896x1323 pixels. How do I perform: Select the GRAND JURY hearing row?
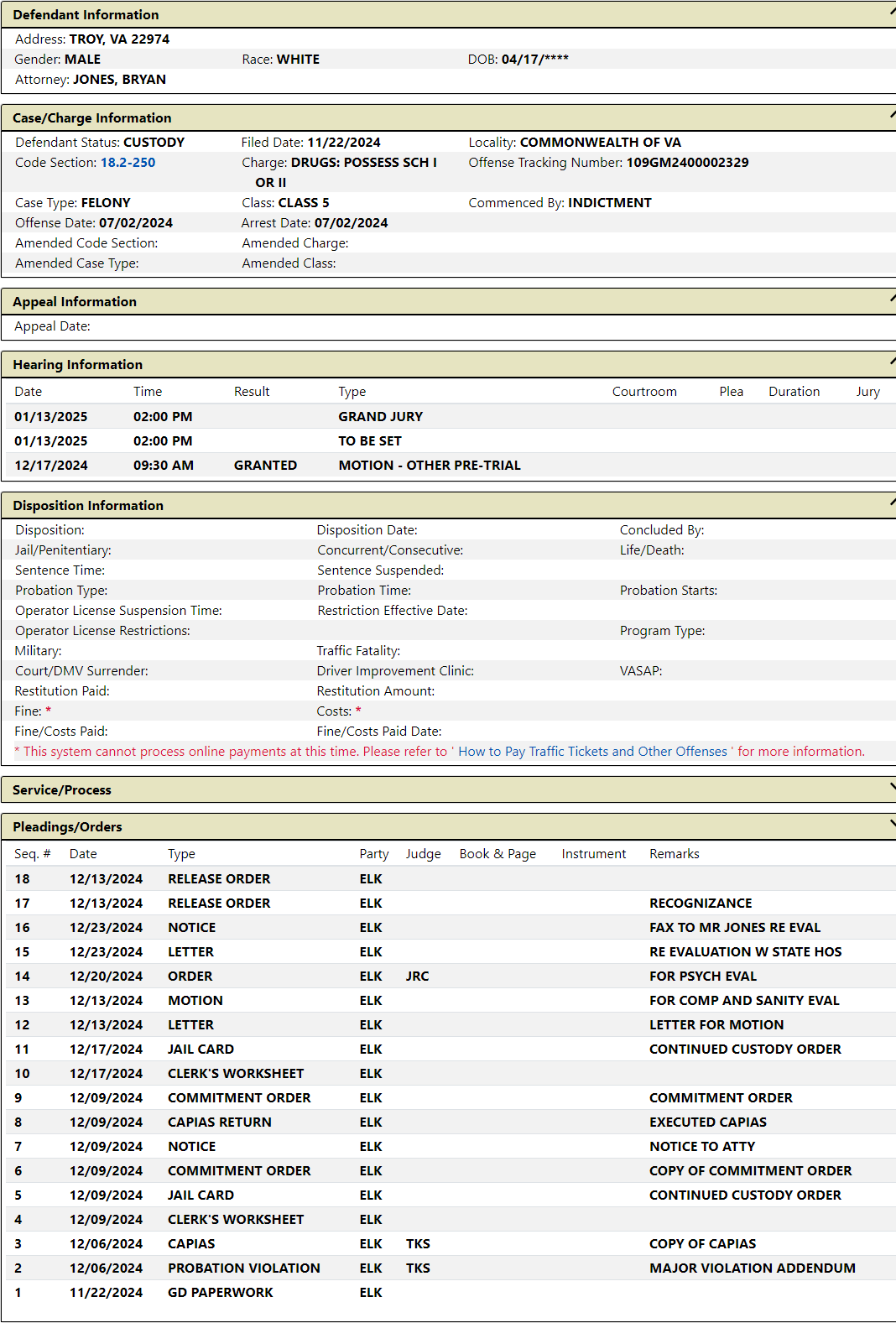click(x=451, y=417)
